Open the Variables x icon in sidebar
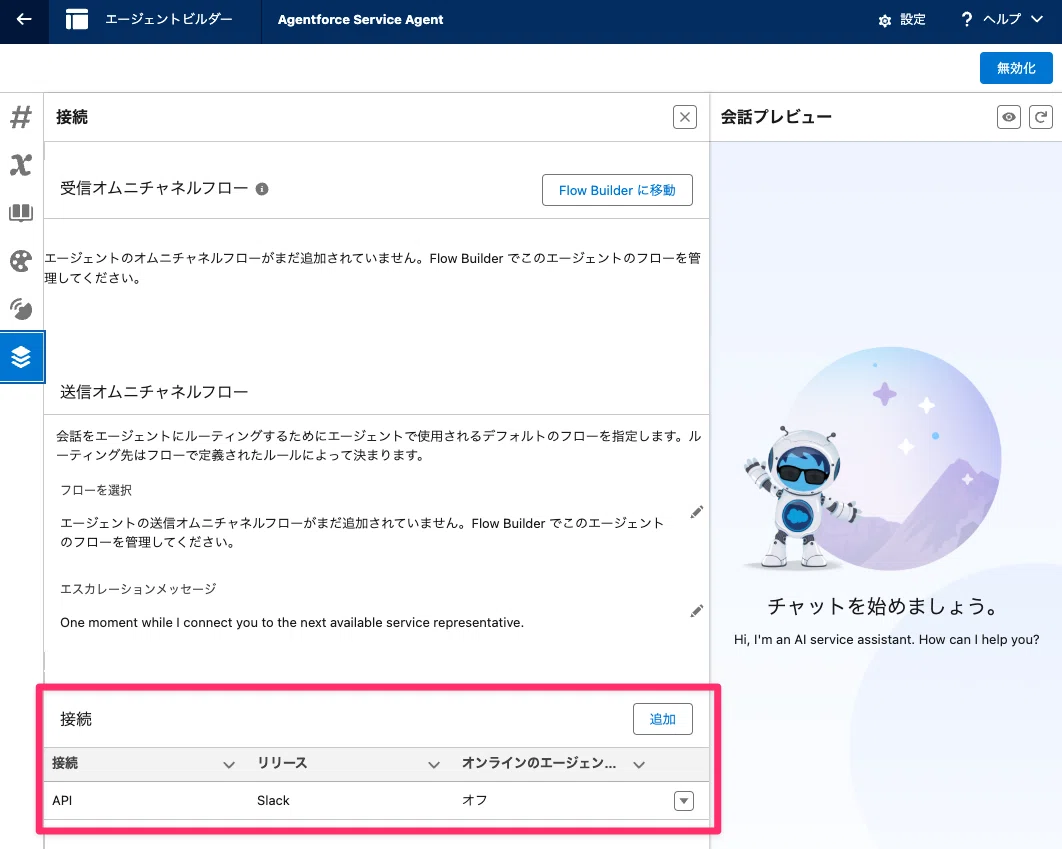1062x849 pixels. pos(21,165)
